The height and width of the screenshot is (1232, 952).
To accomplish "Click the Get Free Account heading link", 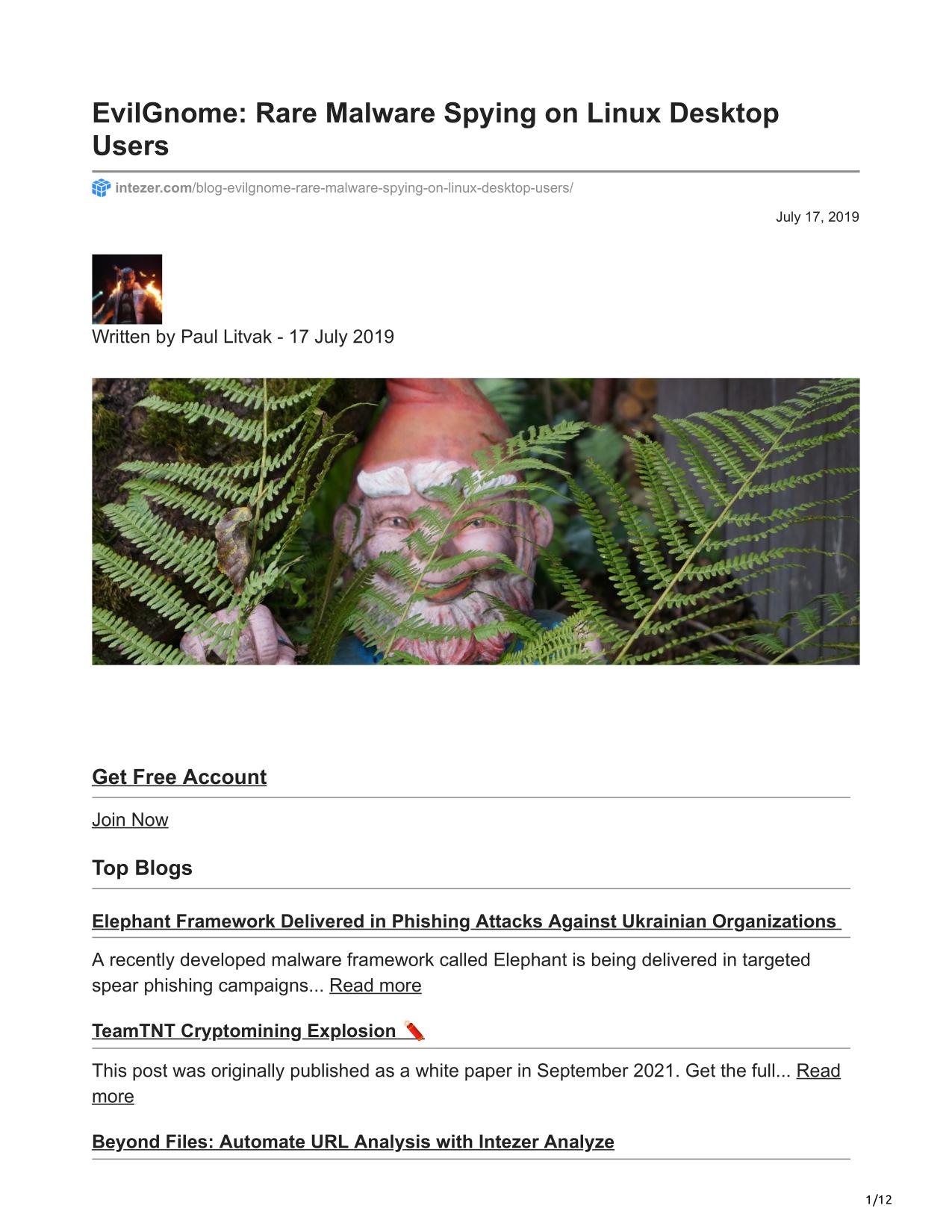I will [x=179, y=777].
